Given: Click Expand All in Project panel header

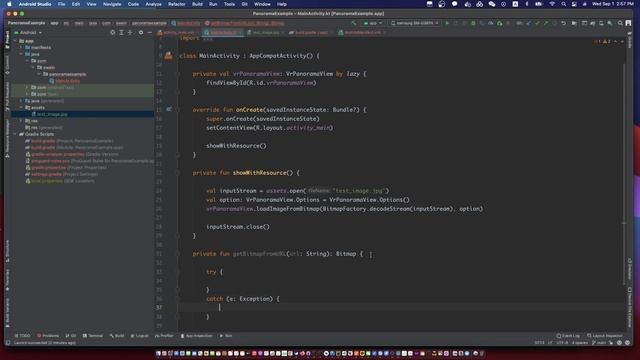Looking at the screenshot, I should click(x=121, y=32).
